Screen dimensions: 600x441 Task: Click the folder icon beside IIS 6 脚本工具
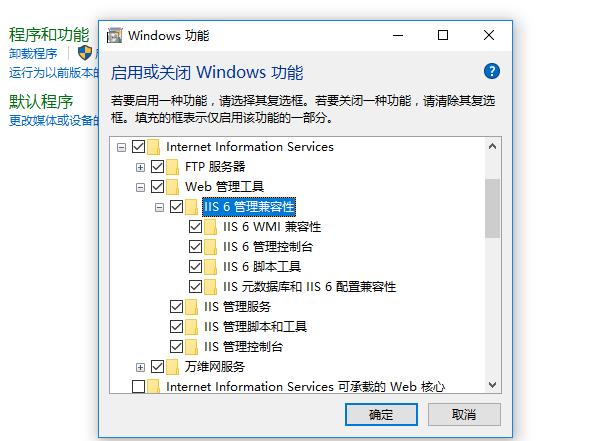[x=210, y=267]
